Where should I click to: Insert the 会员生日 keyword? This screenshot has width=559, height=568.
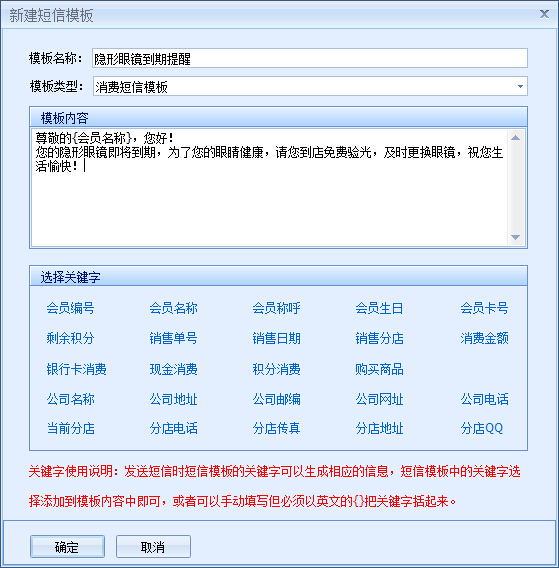(379, 308)
